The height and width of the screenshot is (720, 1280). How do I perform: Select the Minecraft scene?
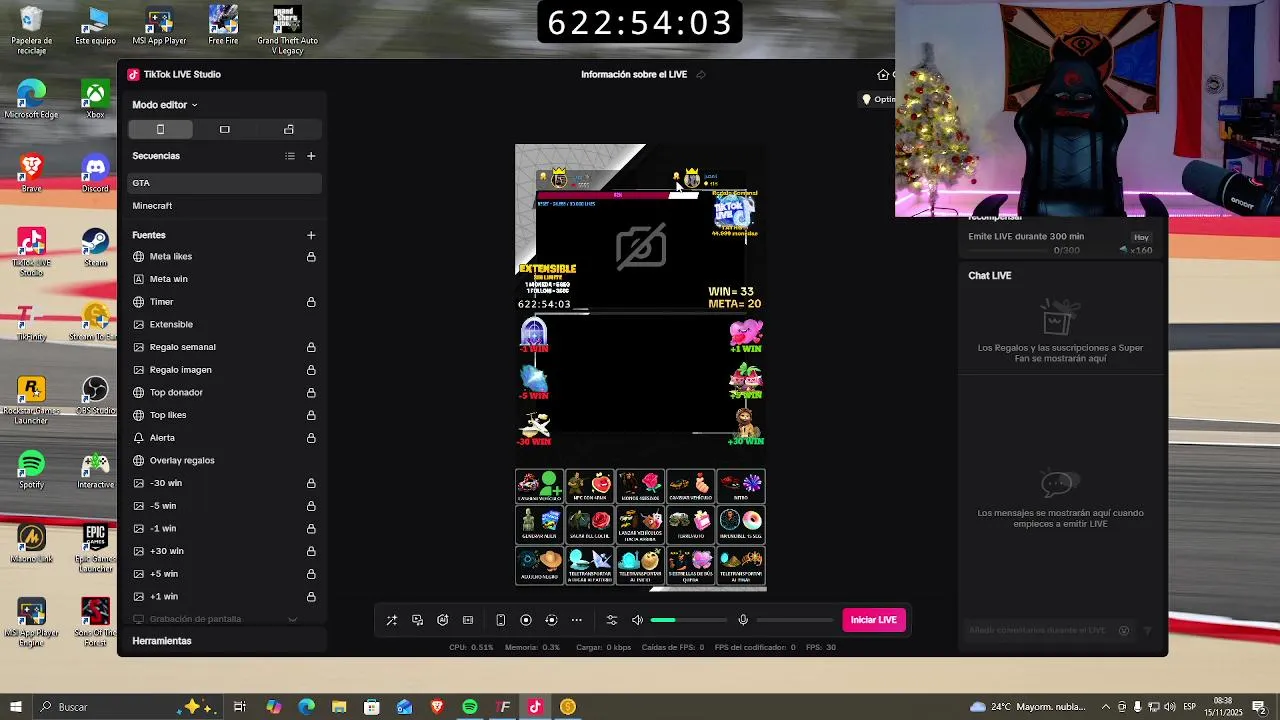click(x=225, y=206)
